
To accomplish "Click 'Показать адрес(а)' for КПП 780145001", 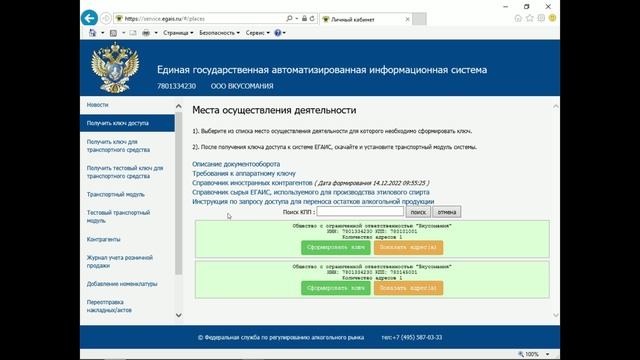I will click(x=408, y=288).
